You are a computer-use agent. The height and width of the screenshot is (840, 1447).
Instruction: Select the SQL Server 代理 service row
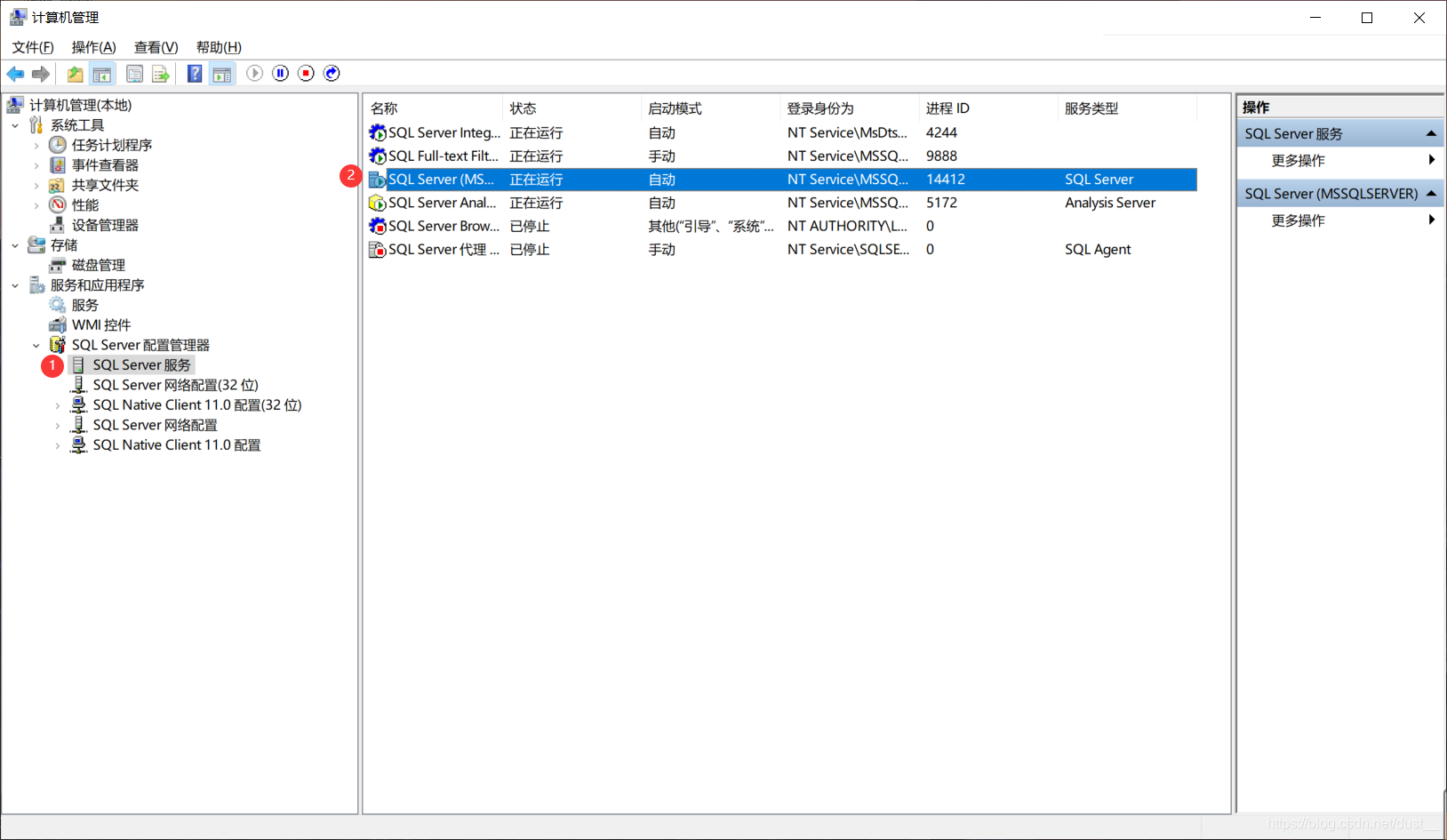coord(782,250)
